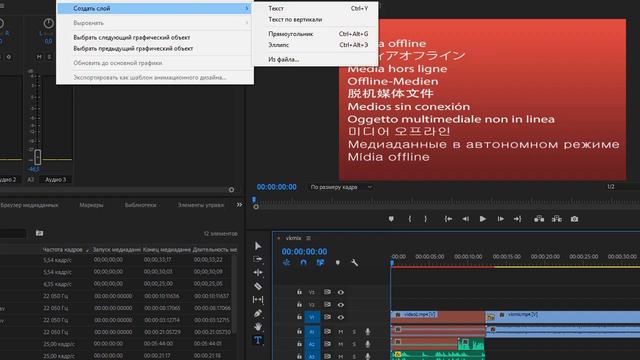Switch to Браузер медиаданных tab
The height and width of the screenshot is (360, 640).
click(x=29, y=205)
